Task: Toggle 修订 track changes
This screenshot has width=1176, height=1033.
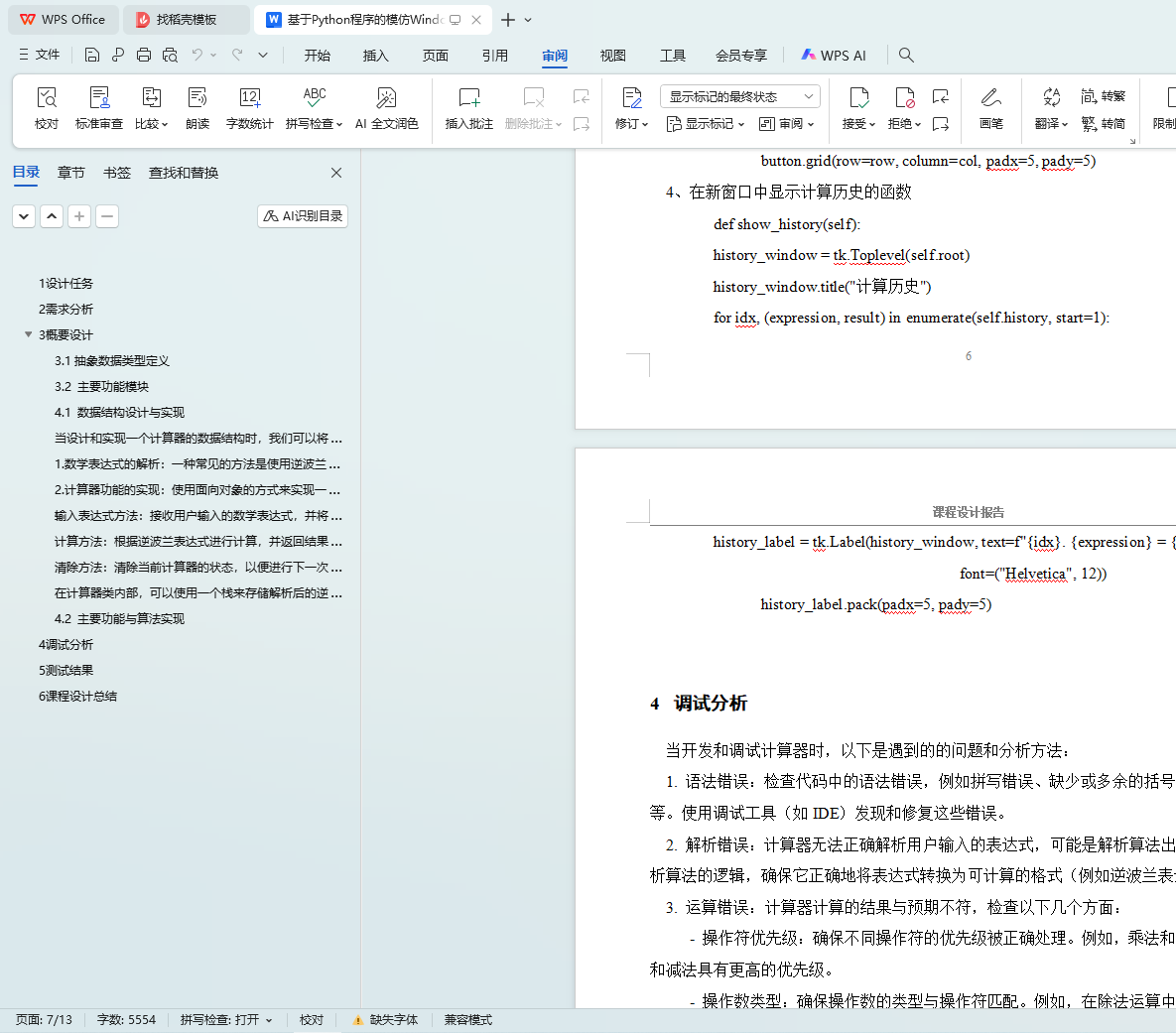Action: (631, 98)
